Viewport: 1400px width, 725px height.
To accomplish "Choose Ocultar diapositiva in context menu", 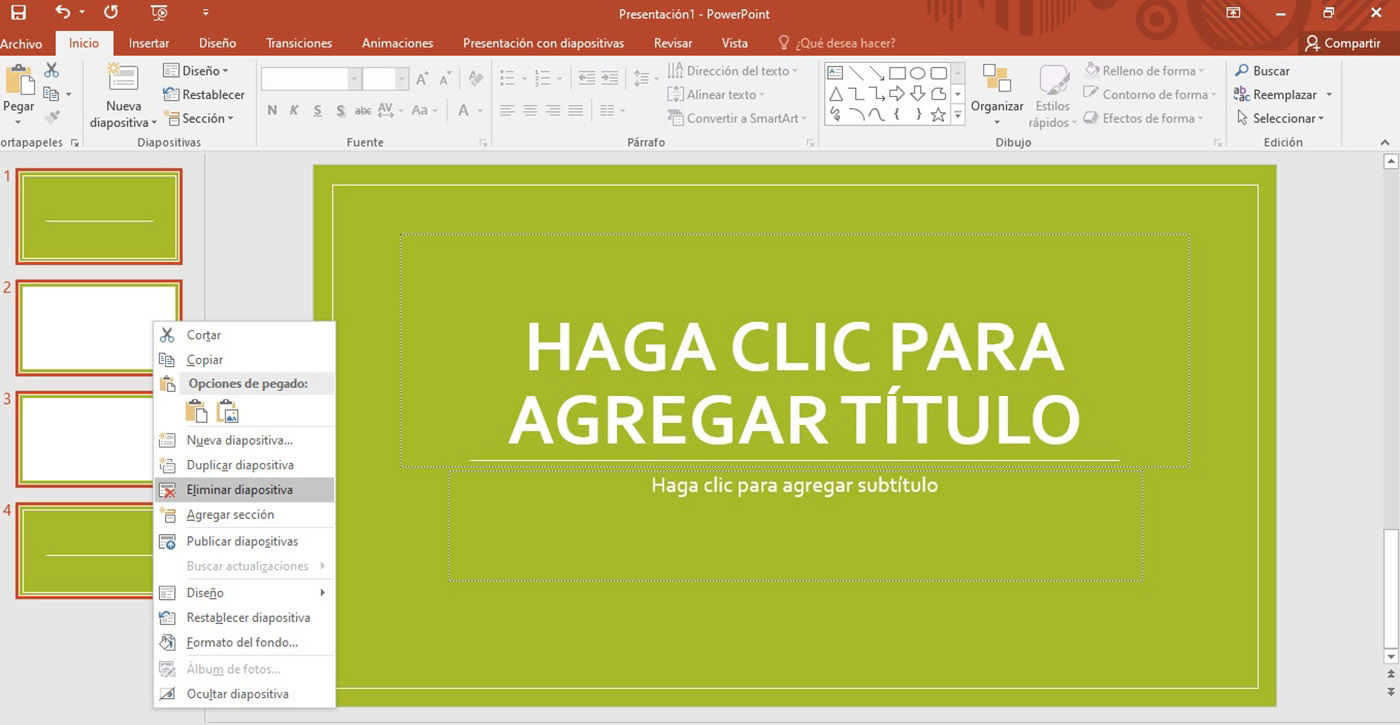I will point(244,694).
